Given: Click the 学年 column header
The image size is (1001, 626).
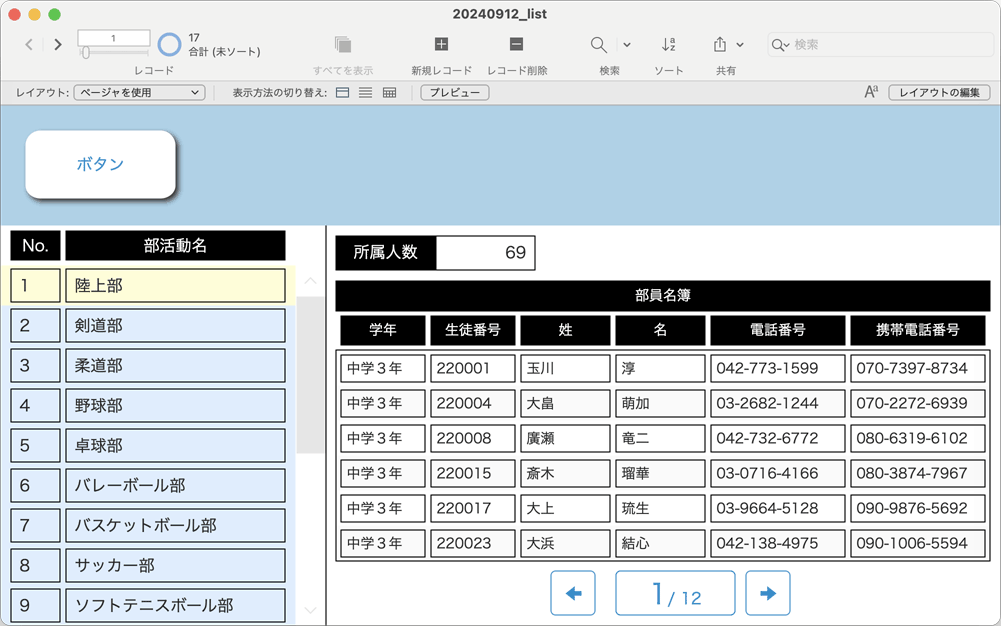Looking at the screenshot, I should 382,330.
